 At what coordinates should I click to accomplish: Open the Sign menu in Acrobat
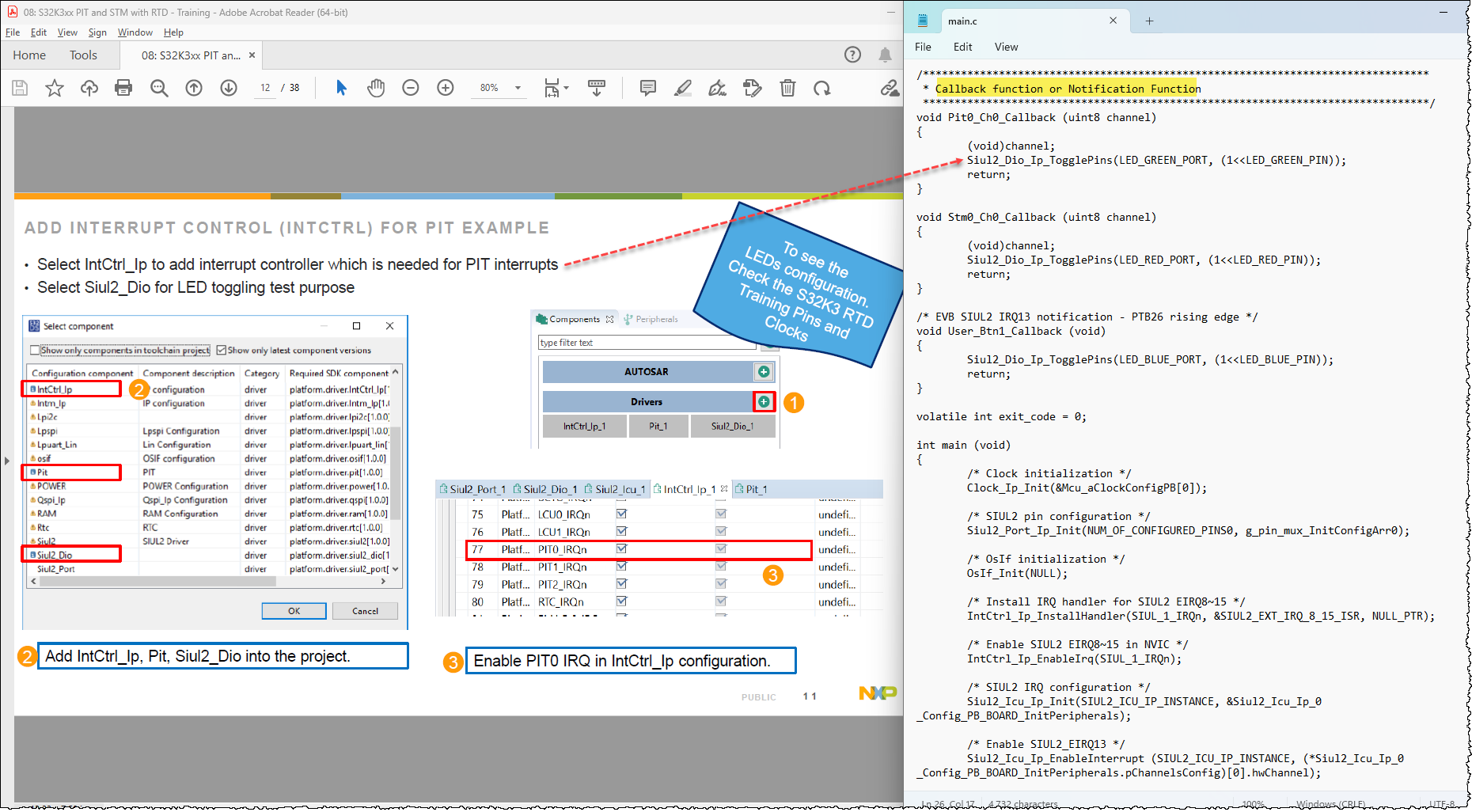tap(97, 32)
